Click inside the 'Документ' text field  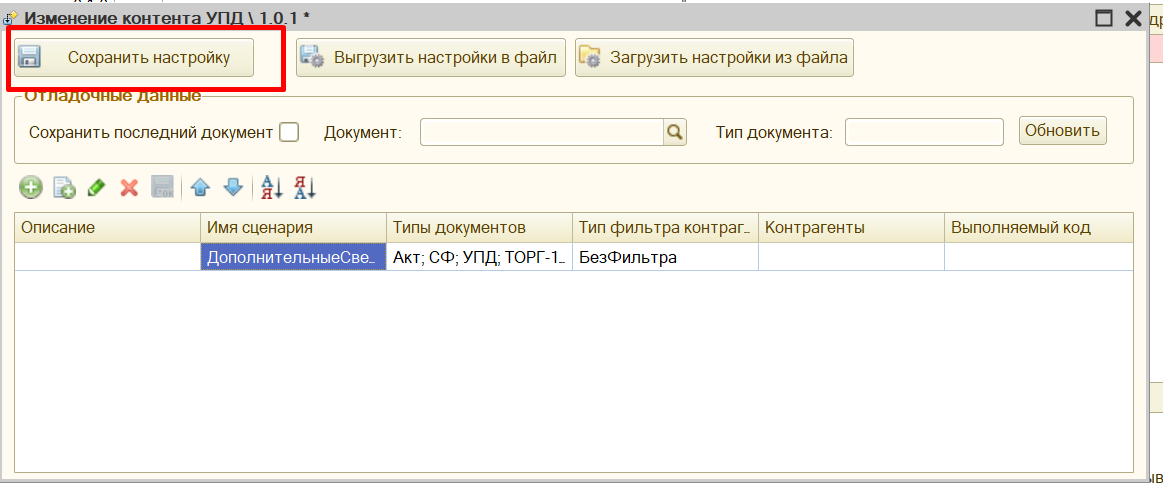pyautogui.click(x=540, y=132)
